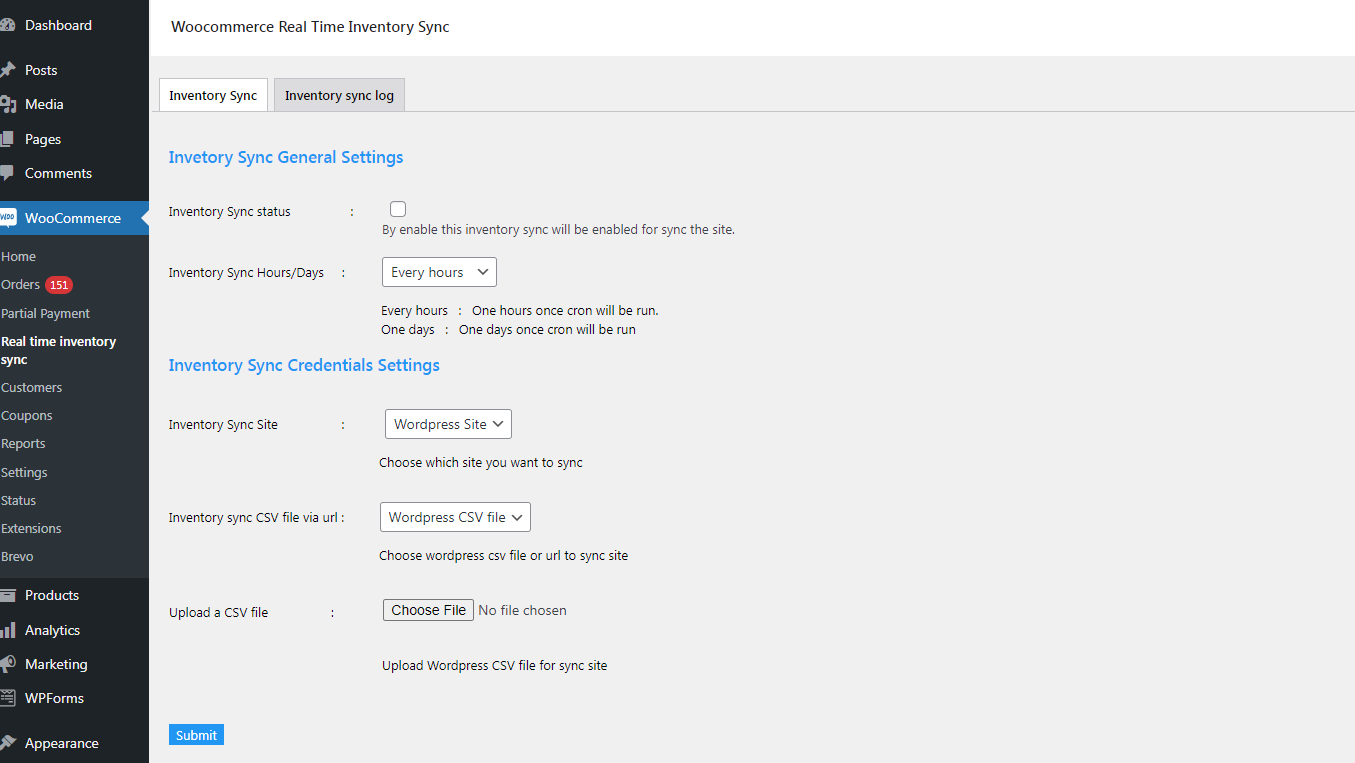
Task: Go to WooCommerce Home submenu
Action: [x=18, y=257]
